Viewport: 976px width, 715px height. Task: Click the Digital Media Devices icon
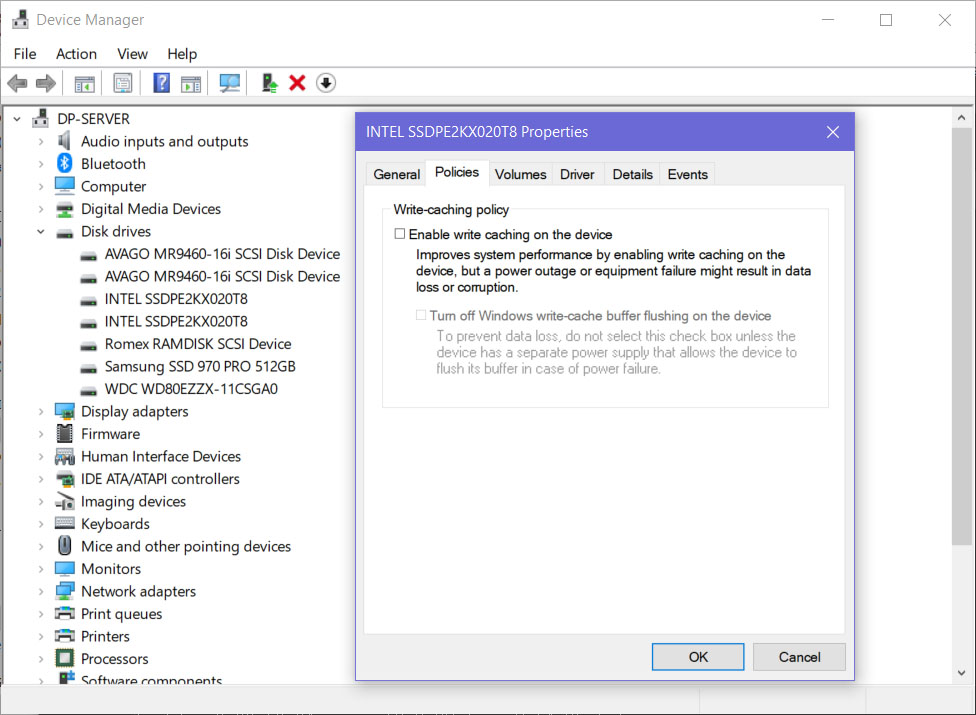pyautogui.click(x=65, y=209)
